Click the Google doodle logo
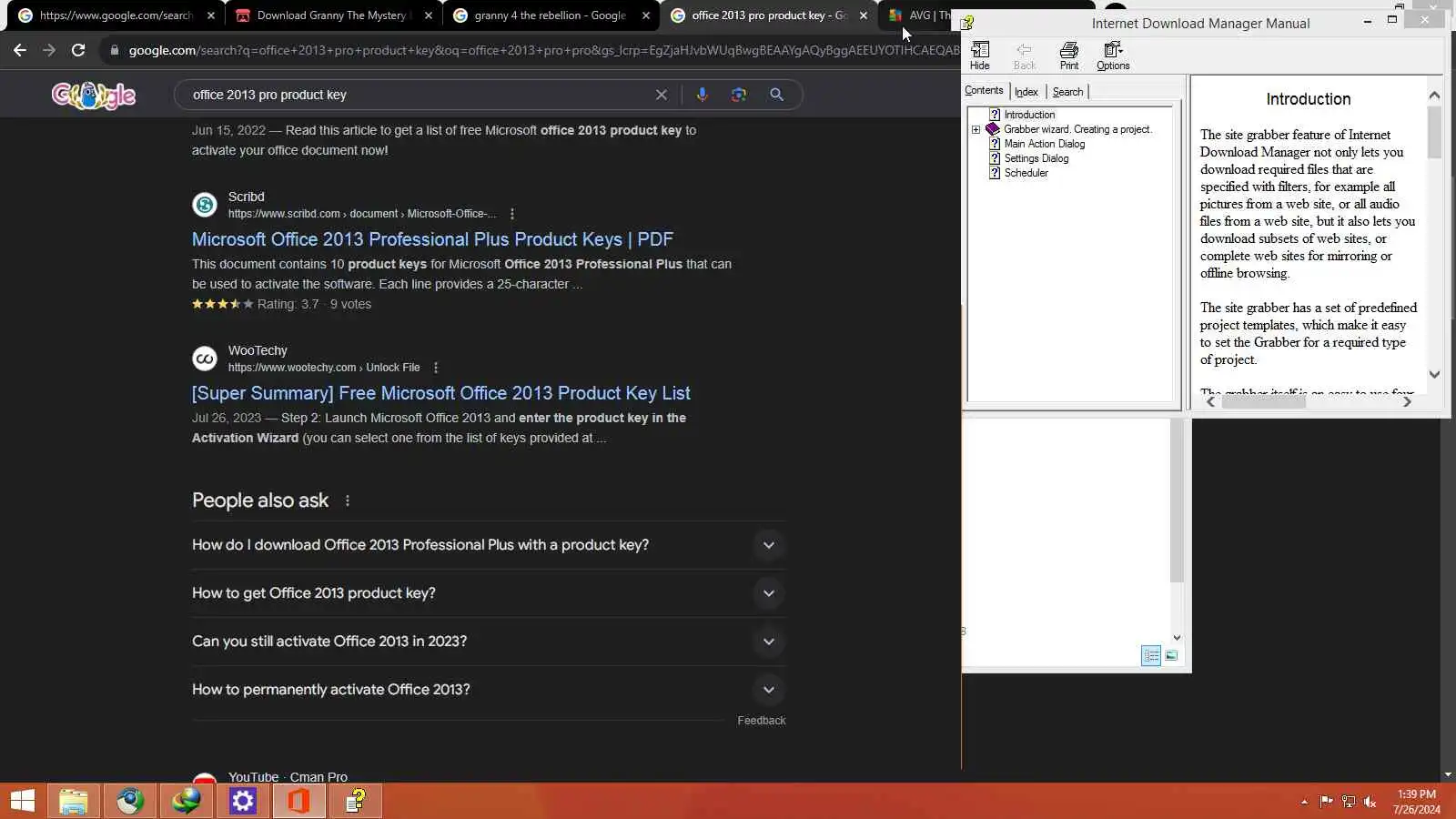This screenshot has height=819, width=1456. [x=94, y=95]
